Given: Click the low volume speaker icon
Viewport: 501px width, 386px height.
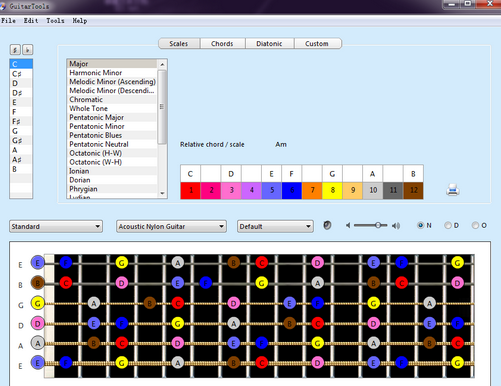Looking at the screenshot, I should point(348,226).
